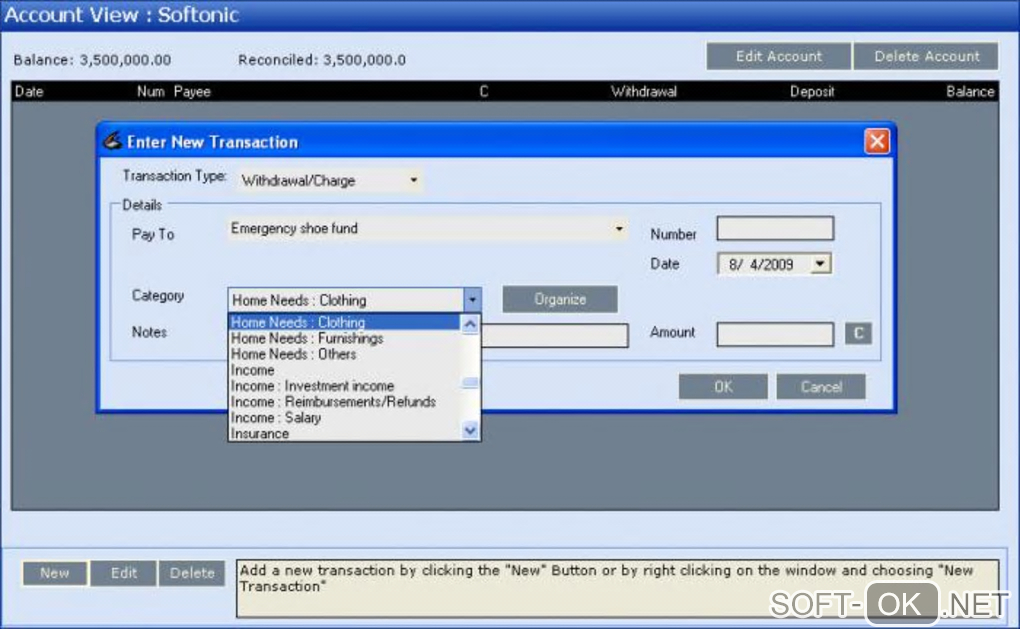Click the category list scroll down arrow

coord(470,430)
